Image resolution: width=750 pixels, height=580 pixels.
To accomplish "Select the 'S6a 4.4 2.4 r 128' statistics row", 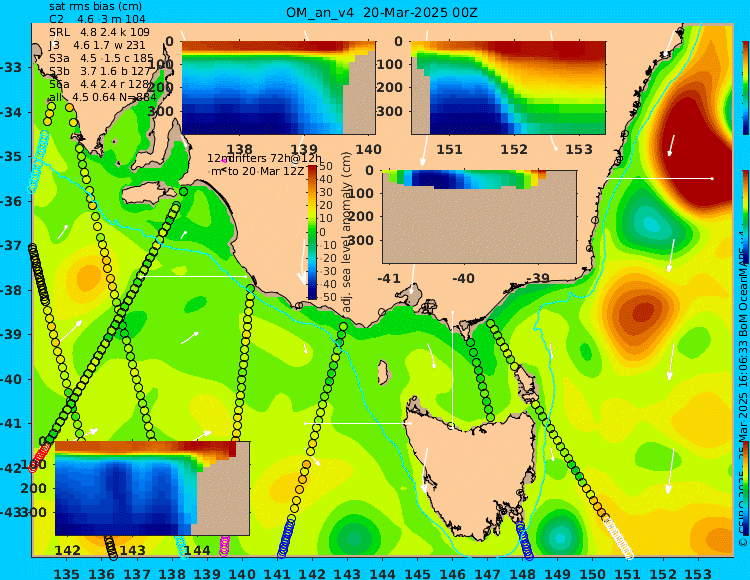I will (x=99, y=84).
